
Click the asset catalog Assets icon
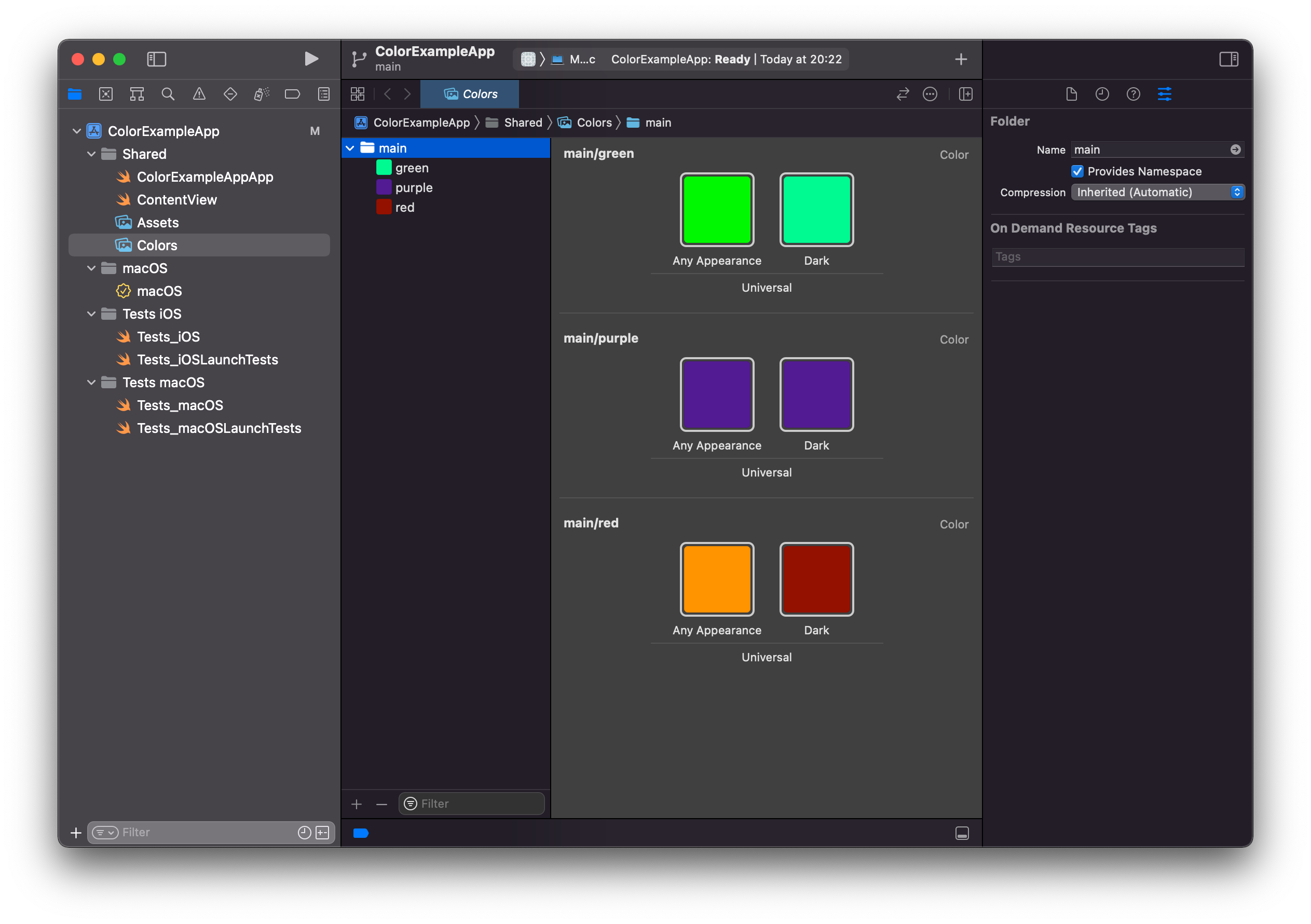click(123, 222)
